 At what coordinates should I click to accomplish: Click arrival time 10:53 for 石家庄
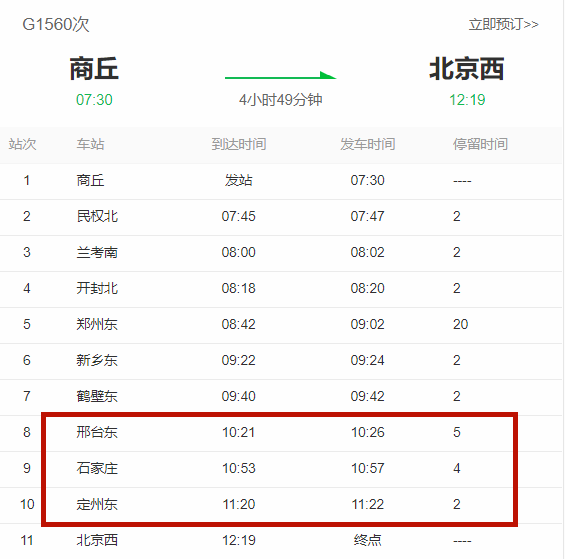(239, 468)
